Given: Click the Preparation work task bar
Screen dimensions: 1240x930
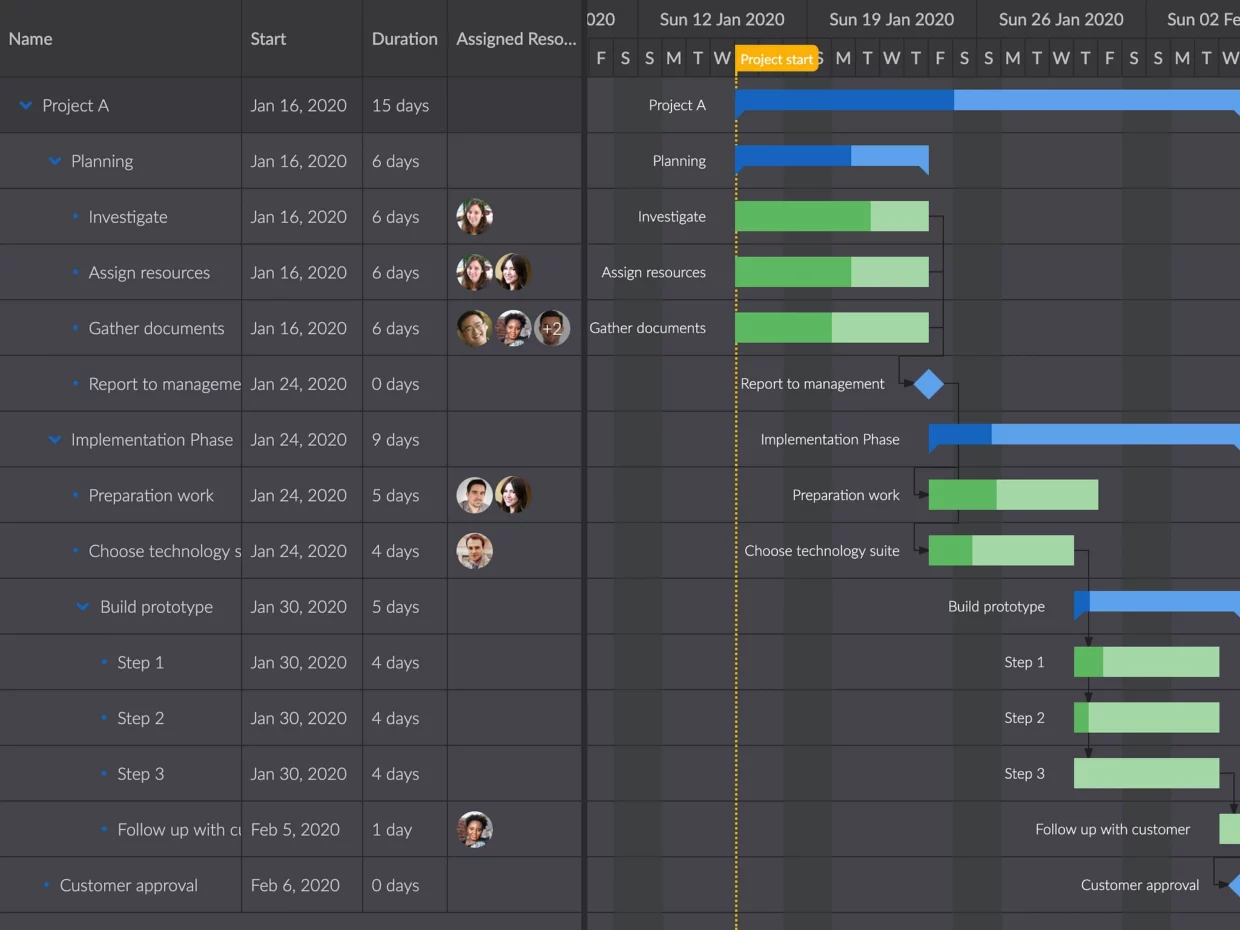Looking at the screenshot, I should pyautogui.click(x=1013, y=495).
